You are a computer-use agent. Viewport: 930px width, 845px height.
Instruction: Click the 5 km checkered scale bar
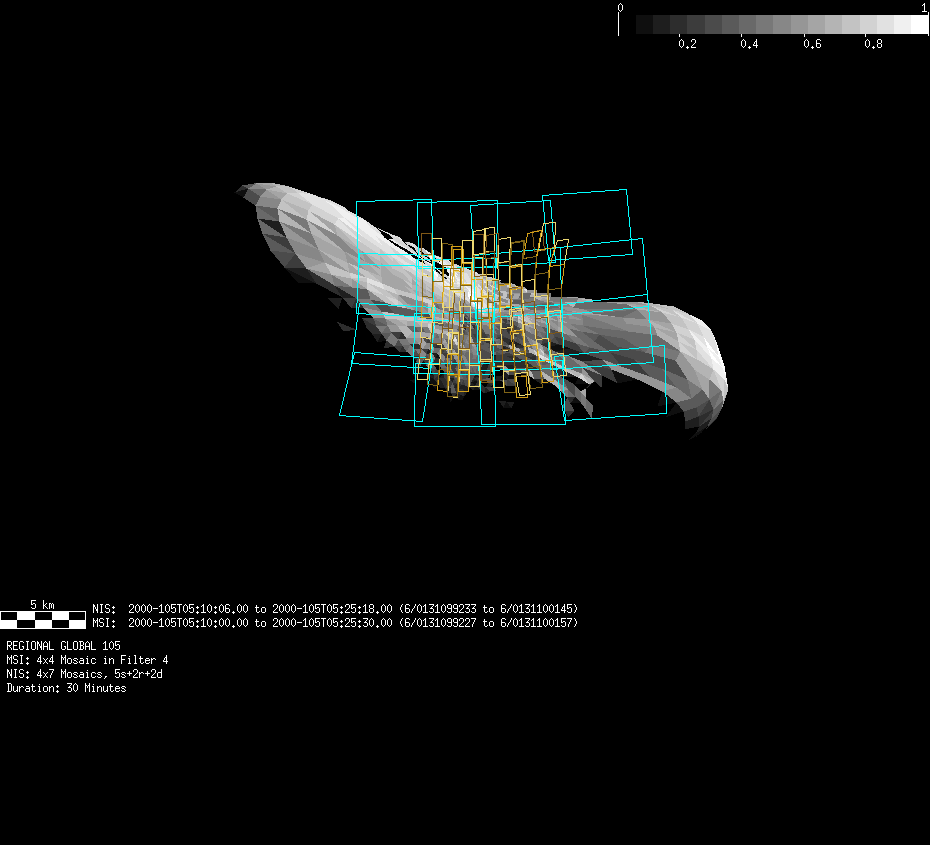click(x=42, y=619)
